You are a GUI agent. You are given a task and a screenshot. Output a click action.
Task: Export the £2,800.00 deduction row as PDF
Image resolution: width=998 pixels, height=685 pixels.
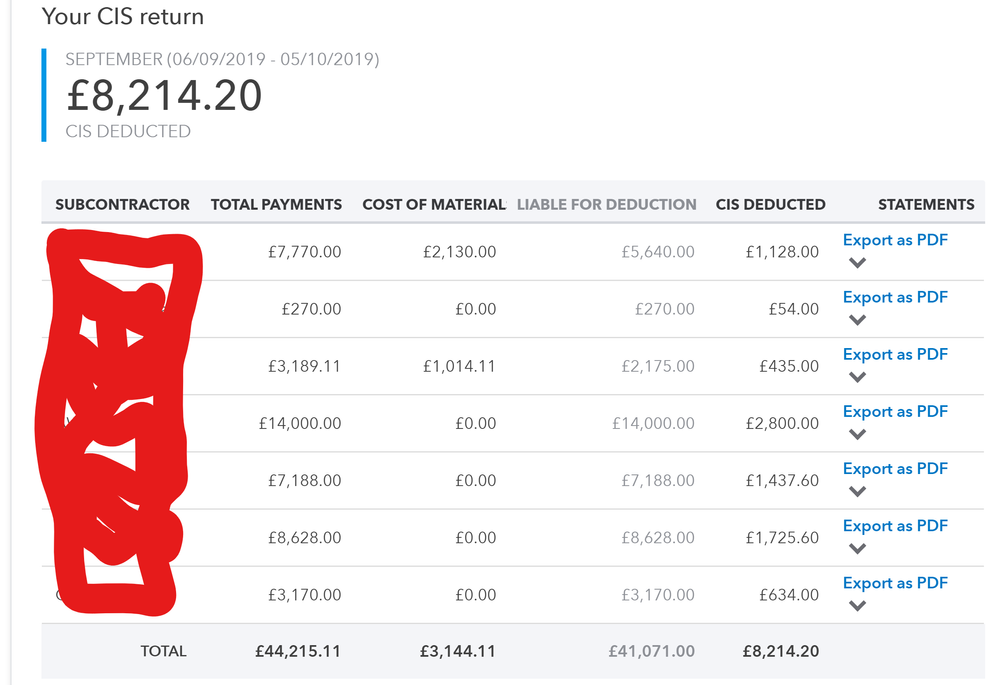click(x=895, y=411)
